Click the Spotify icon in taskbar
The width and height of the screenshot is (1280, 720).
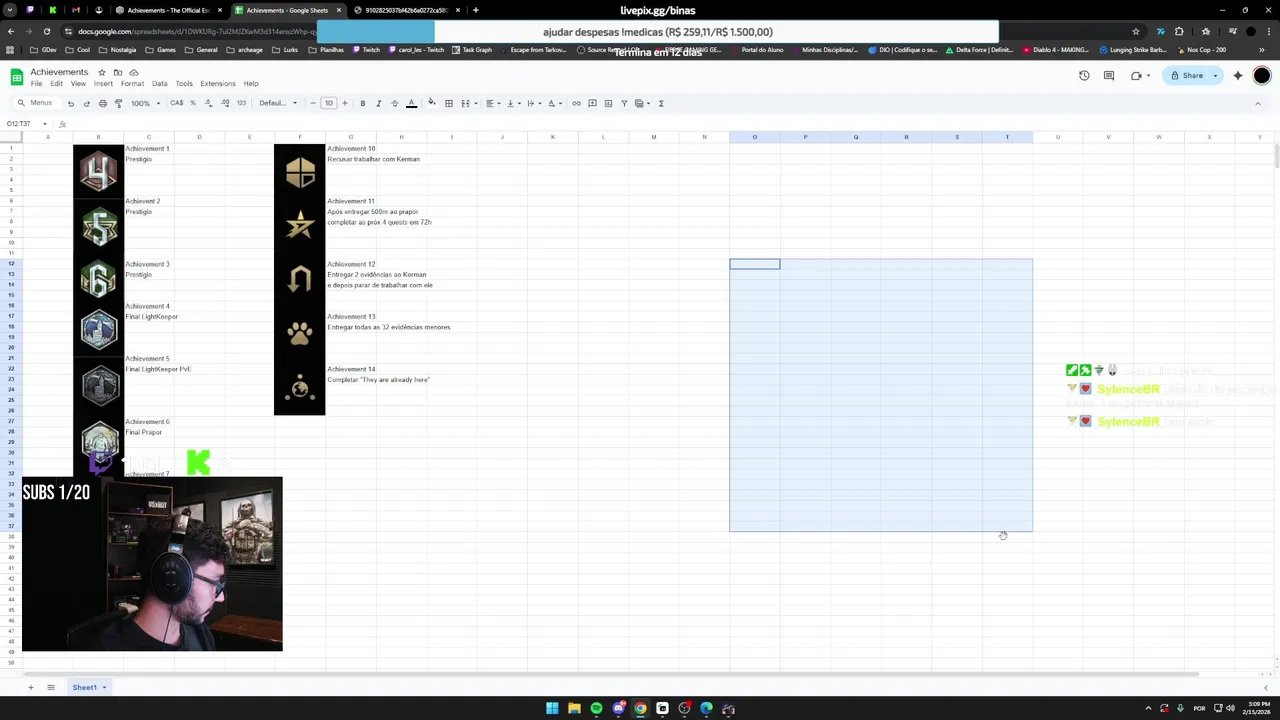(596, 708)
